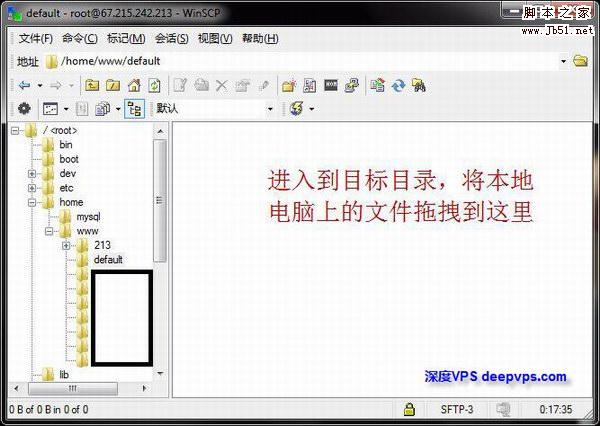Click the Copy/duplicate files icon

[201, 85]
